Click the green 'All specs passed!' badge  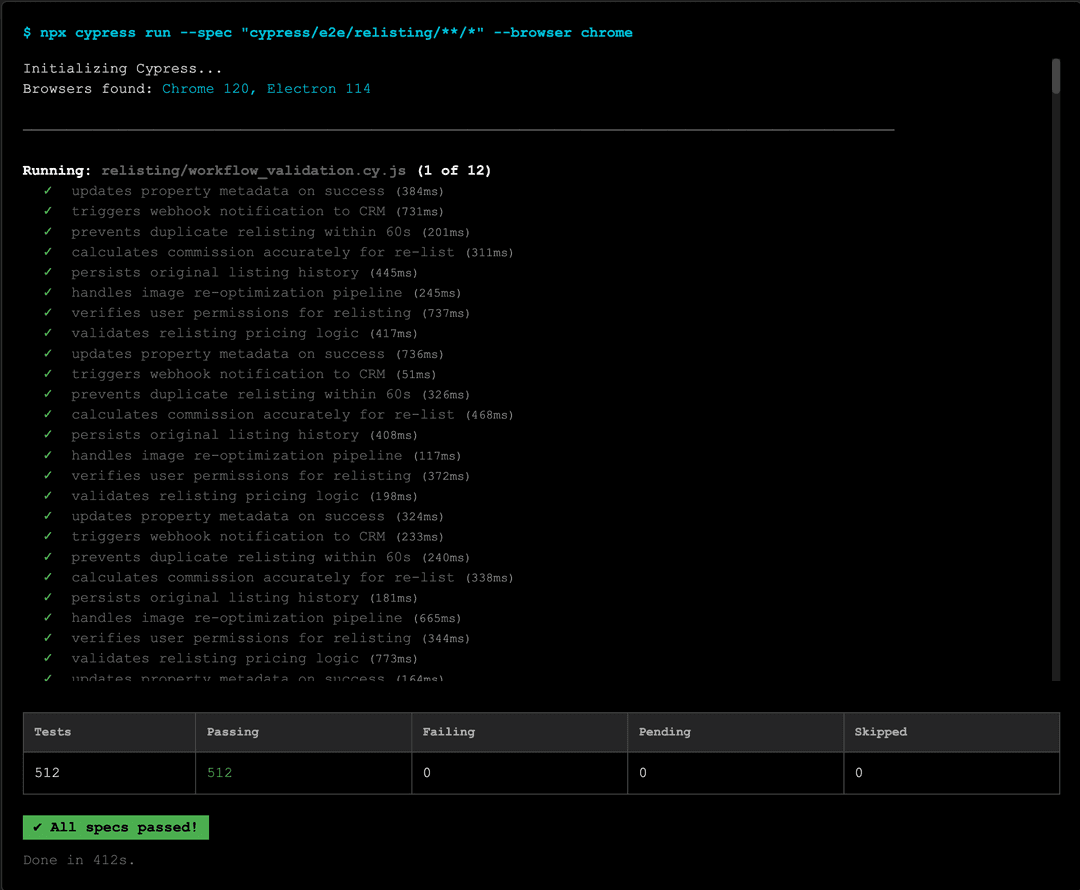(x=116, y=827)
